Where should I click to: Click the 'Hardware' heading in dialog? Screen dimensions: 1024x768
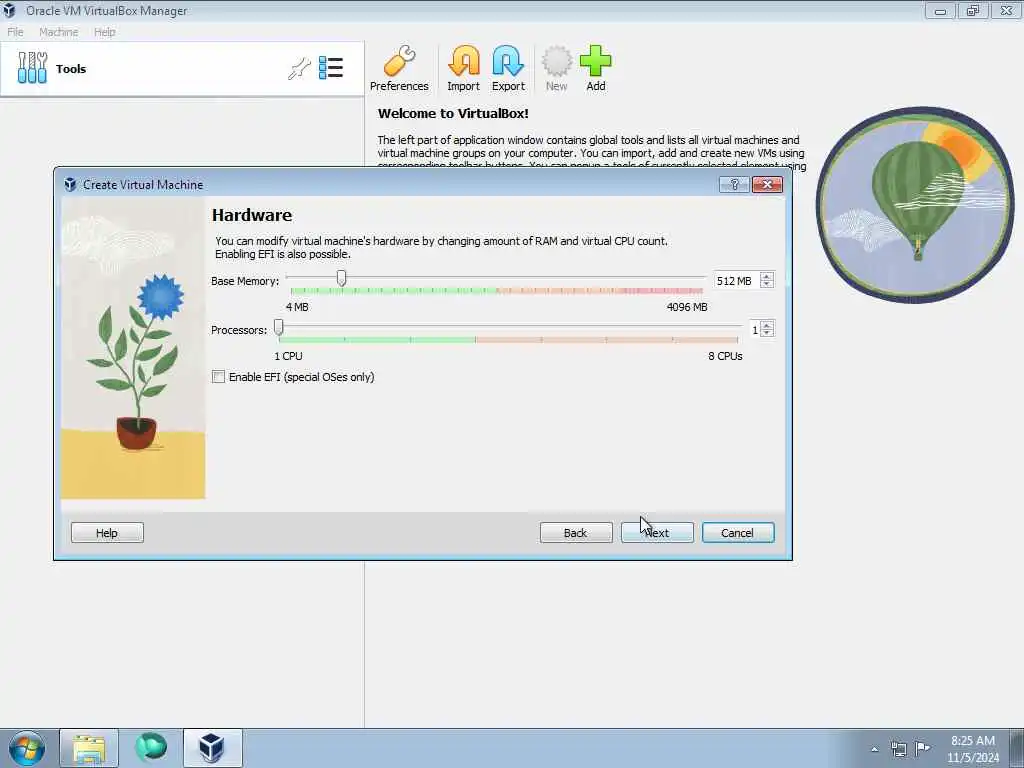coord(252,215)
